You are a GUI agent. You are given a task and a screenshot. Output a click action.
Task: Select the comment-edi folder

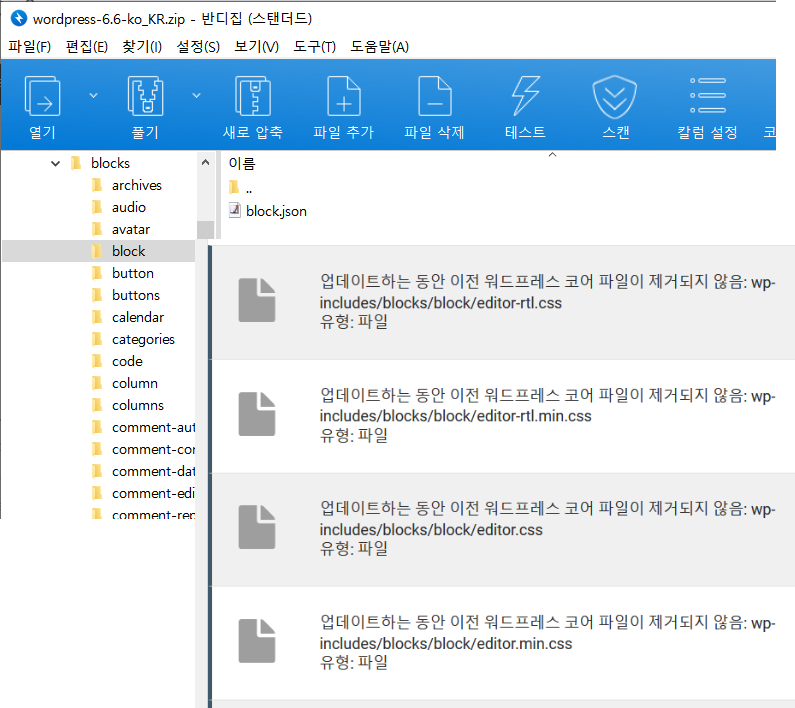point(153,493)
